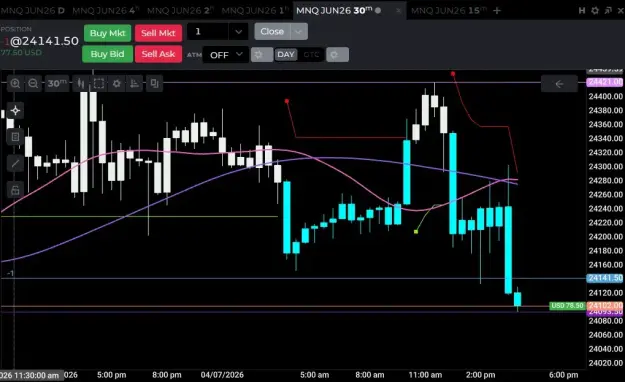This screenshot has width=625, height=382.
Task: Open the indicators icon in the chart toolbar
Action: [x=134, y=83]
